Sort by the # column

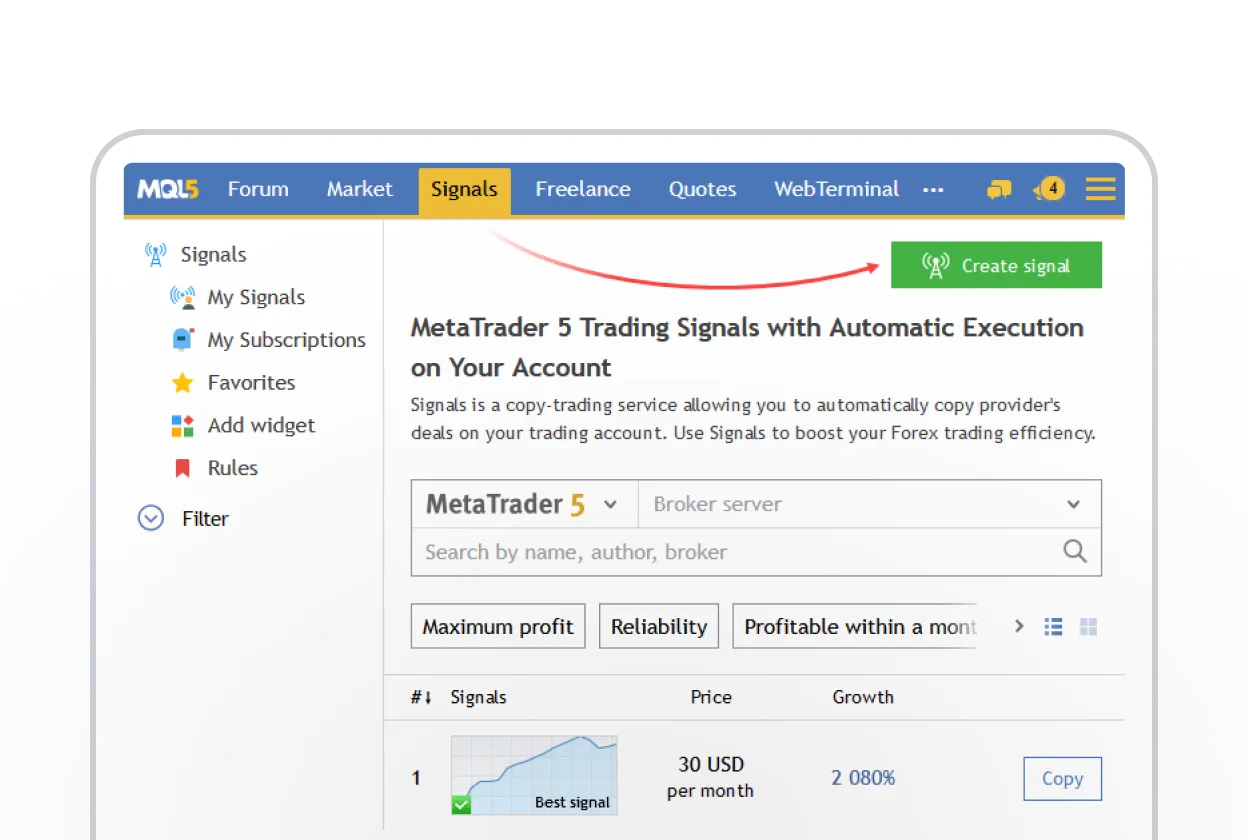421,697
